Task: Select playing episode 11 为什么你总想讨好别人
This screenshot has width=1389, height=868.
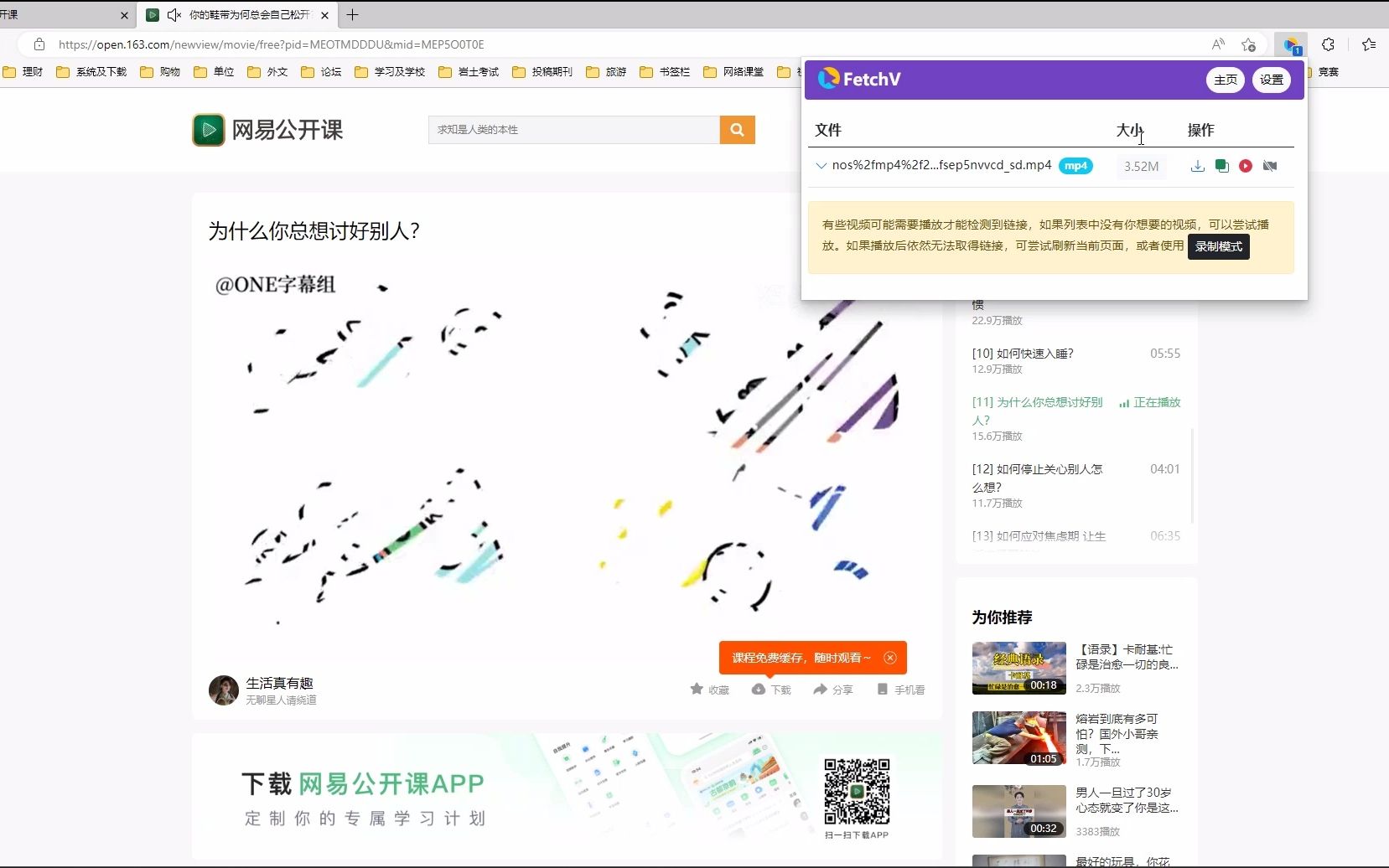Action: 1075,418
